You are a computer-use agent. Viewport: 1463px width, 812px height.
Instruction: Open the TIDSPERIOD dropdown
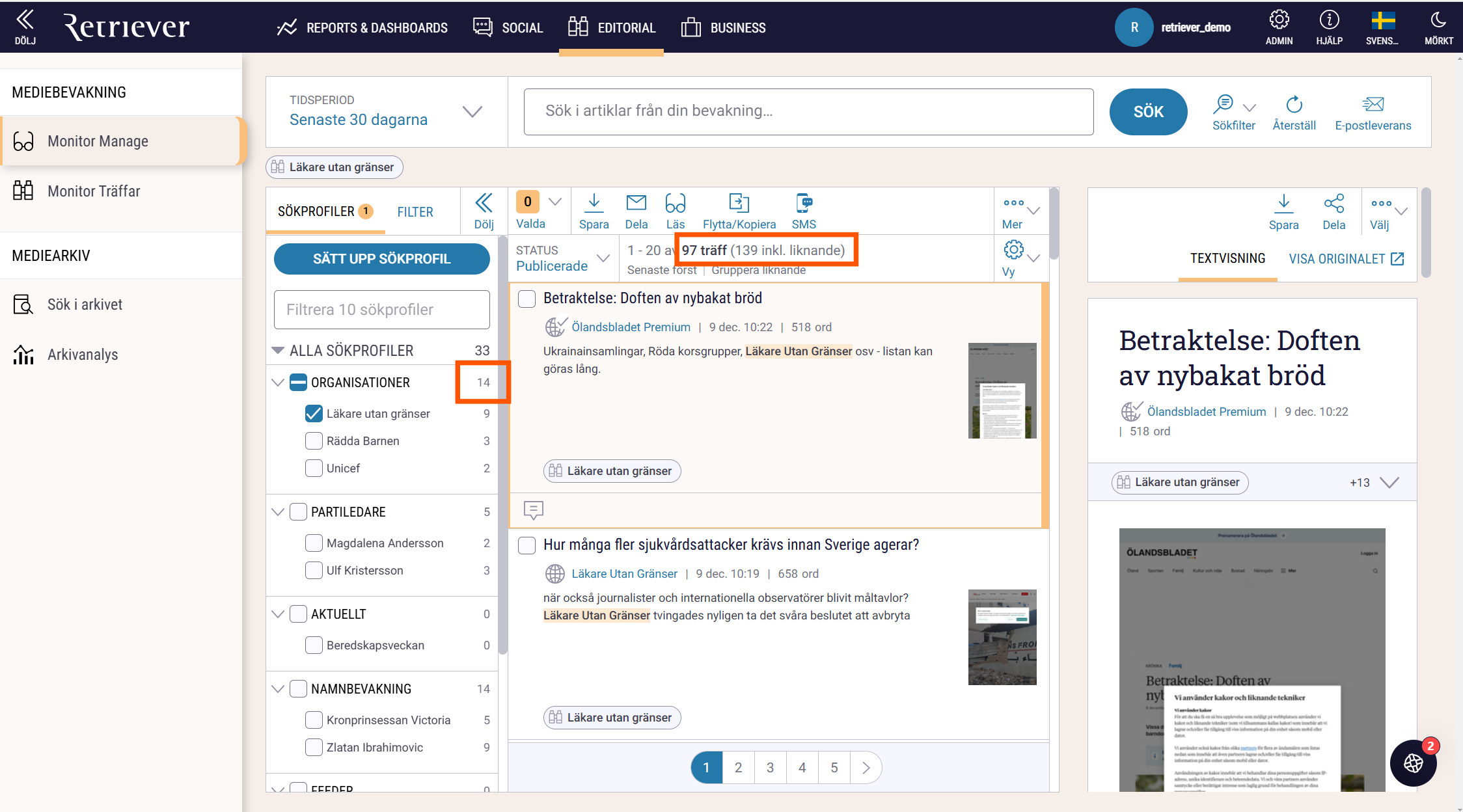click(x=387, y=111)
